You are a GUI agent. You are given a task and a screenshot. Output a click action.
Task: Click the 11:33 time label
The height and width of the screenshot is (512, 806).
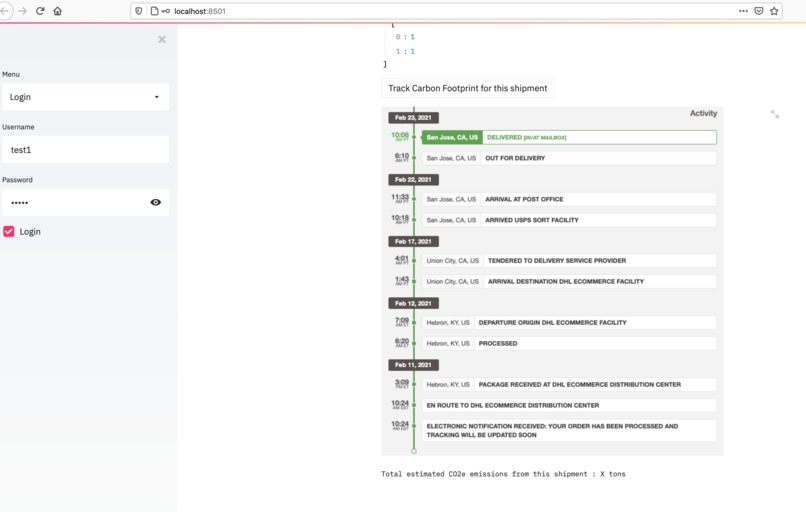point(400,198)
